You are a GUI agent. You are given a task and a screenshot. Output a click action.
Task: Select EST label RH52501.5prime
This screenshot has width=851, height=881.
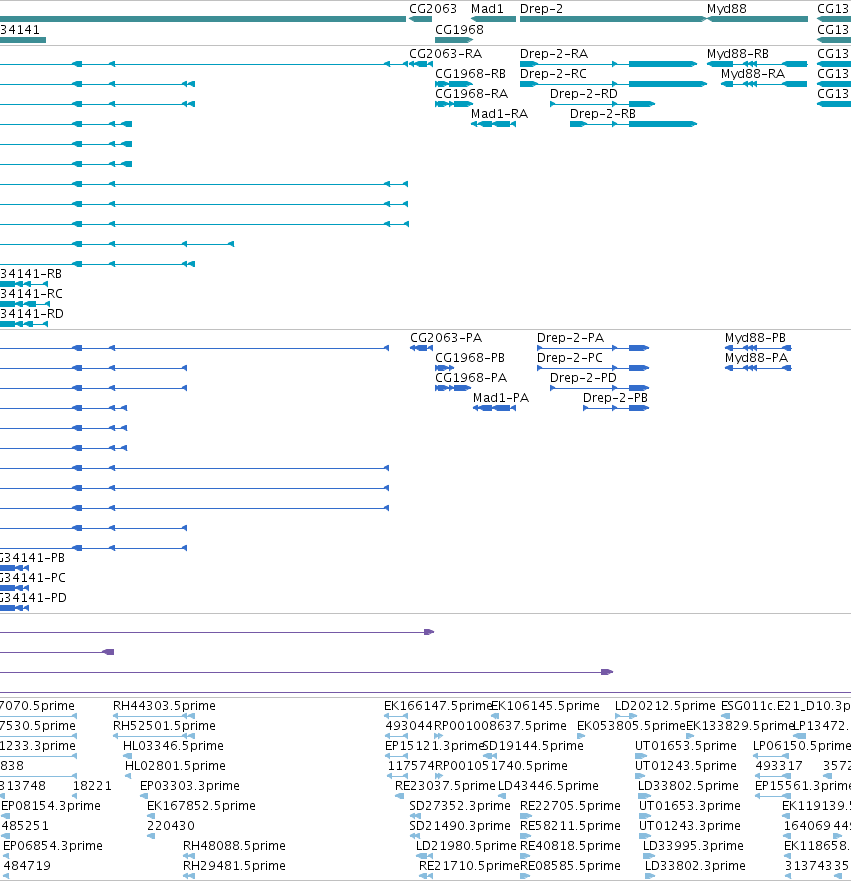(x=164, y=726)
